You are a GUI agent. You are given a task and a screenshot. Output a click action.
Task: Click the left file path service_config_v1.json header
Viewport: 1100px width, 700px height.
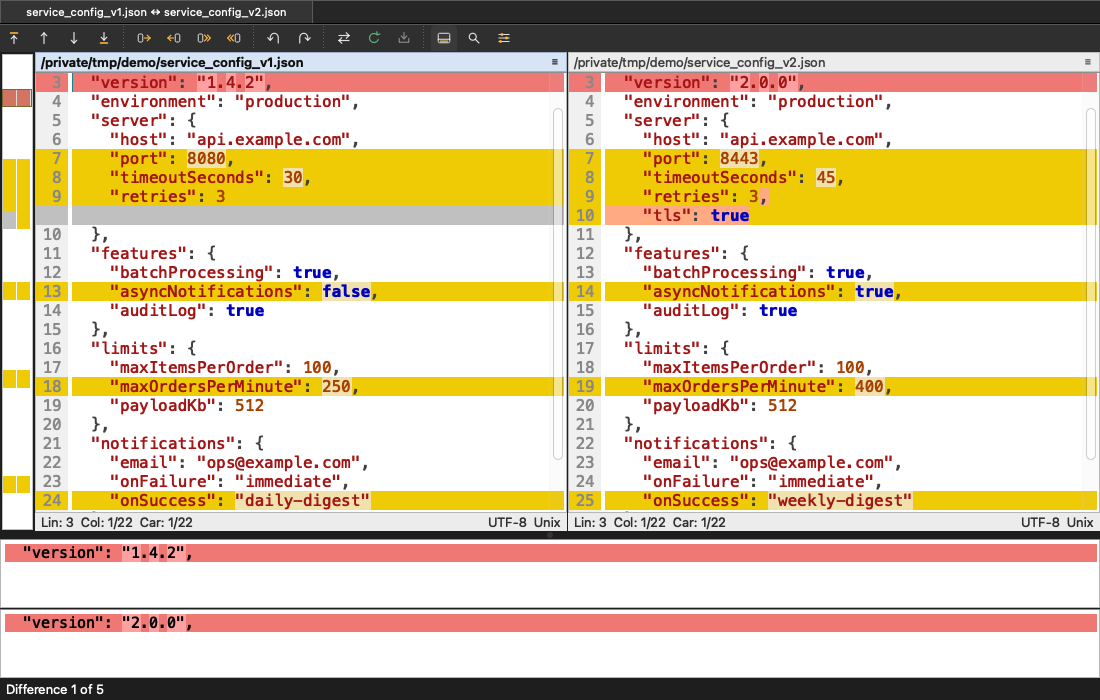point(172,62)
